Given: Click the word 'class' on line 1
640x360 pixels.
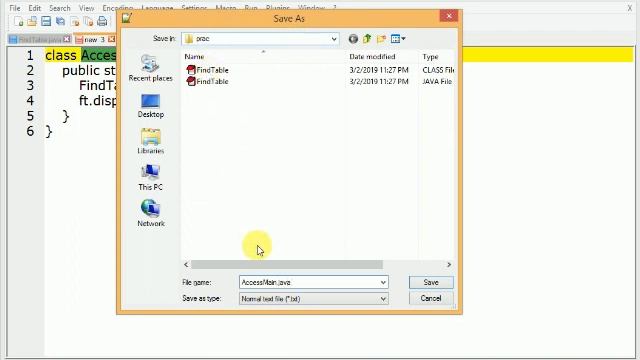Looking at the screenshot, I should [x=61, y=55].
